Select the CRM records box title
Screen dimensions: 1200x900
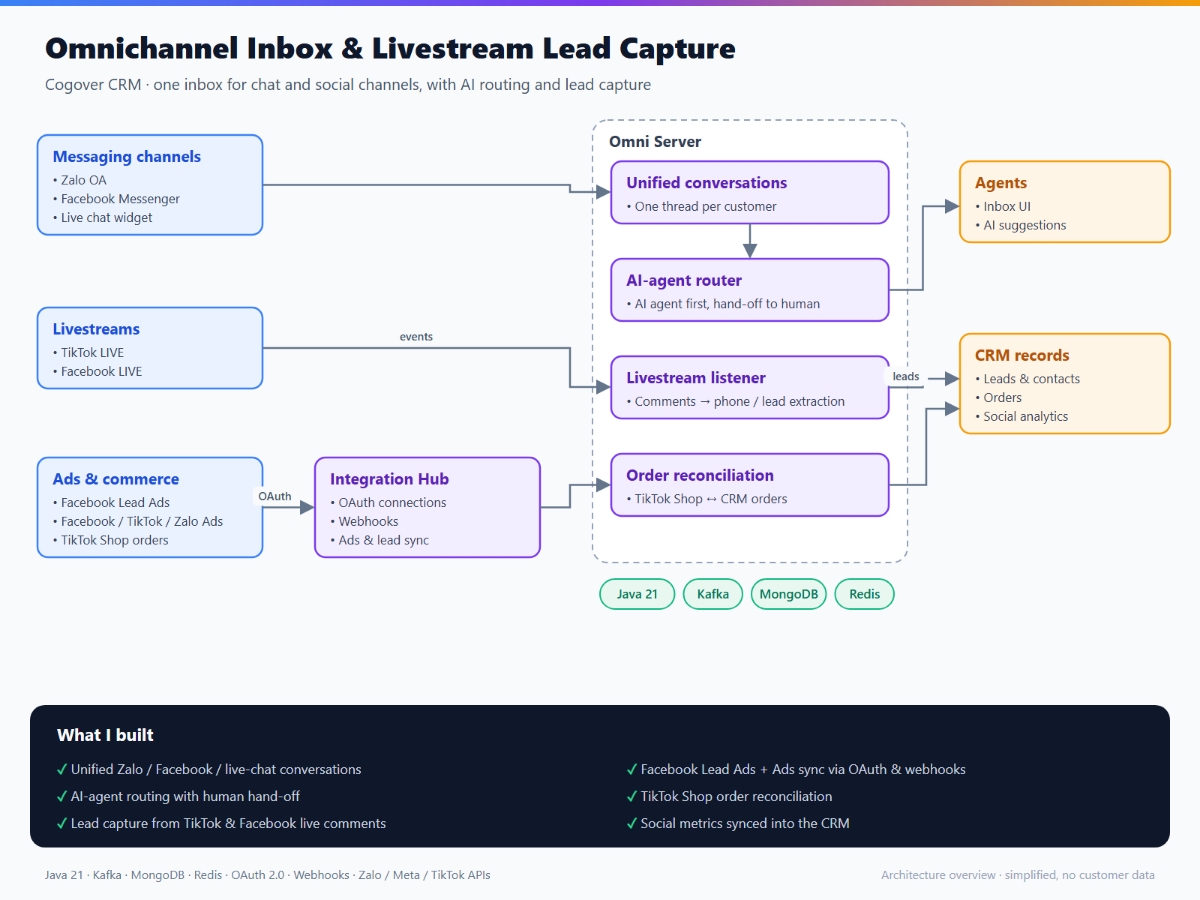1022,355
